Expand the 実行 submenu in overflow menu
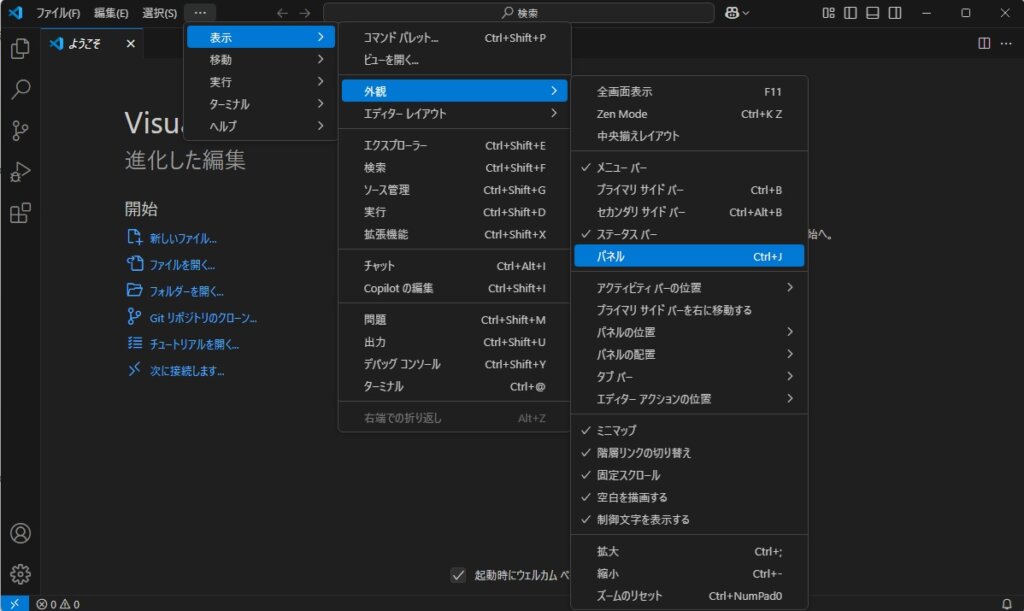The image size is (1024, 611). coord(261,82)
